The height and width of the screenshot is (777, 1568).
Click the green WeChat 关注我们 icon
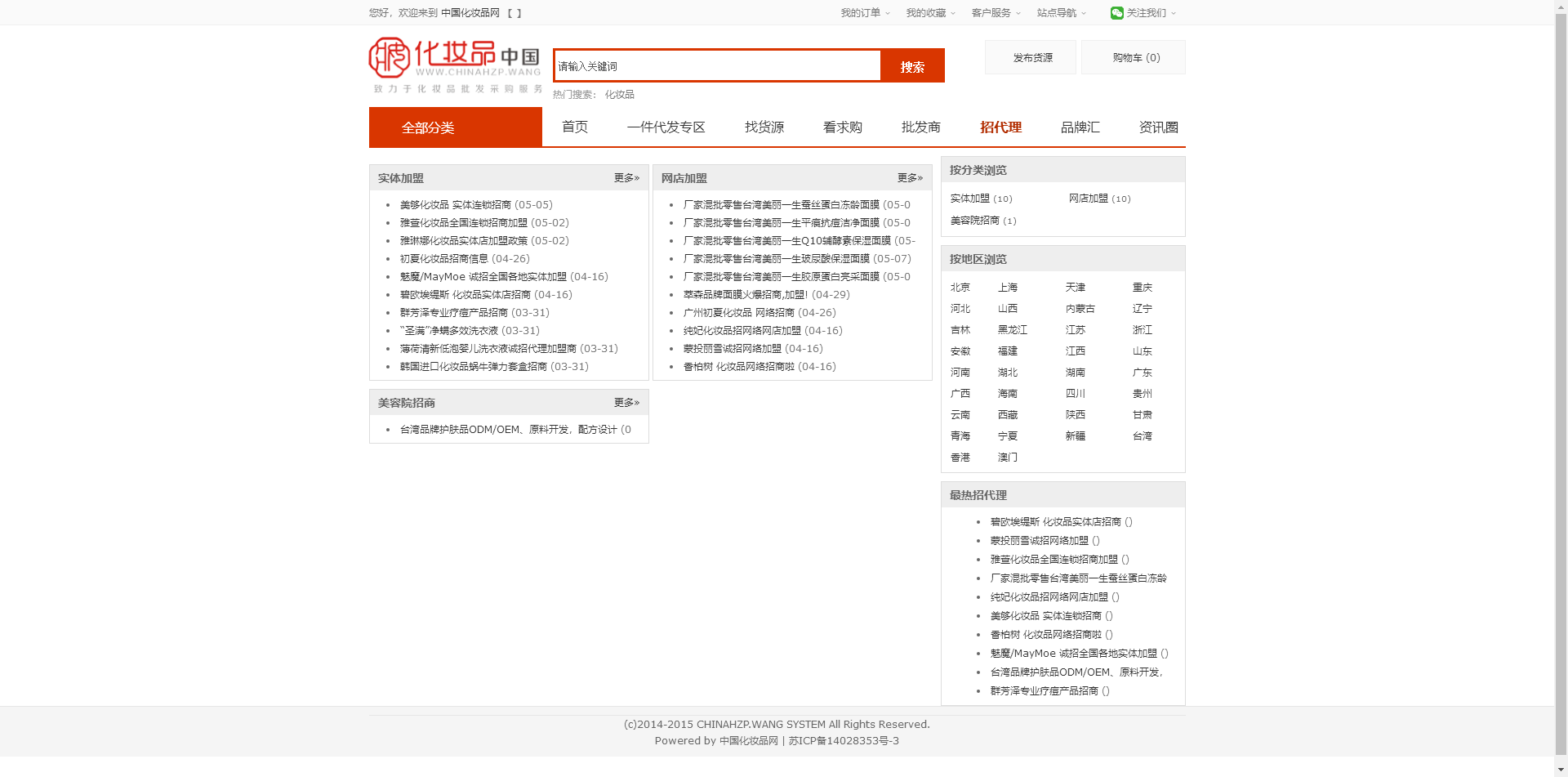[x=1116, y=13]
